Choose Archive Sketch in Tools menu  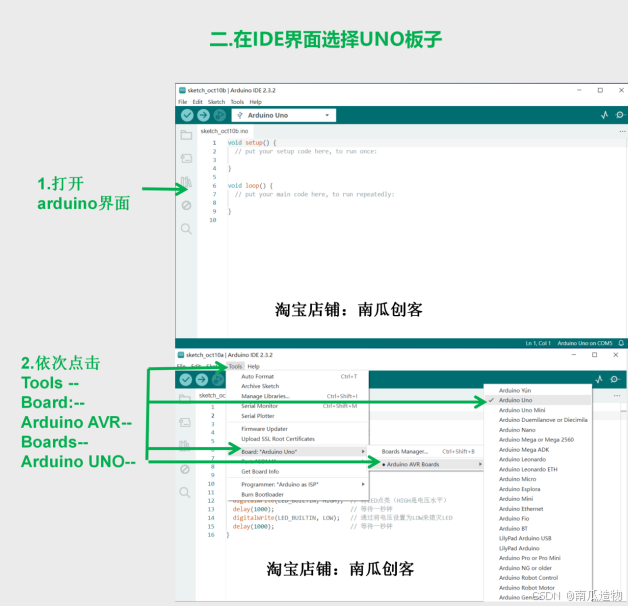(297, 386)
